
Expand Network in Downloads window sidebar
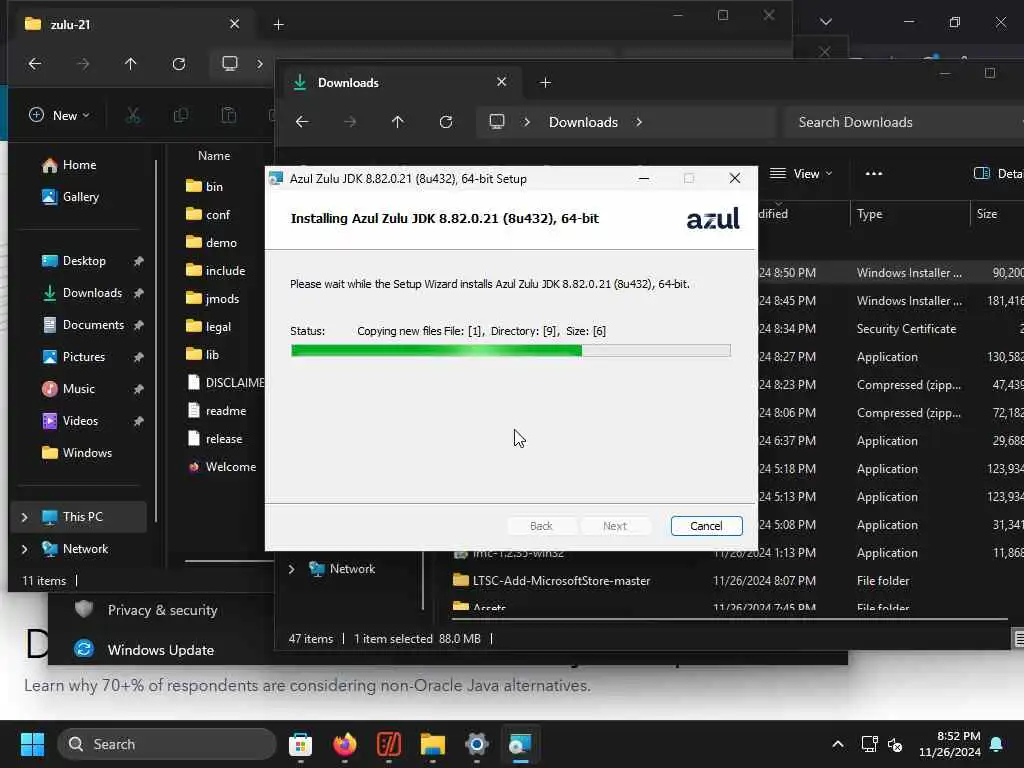(291, 569)
